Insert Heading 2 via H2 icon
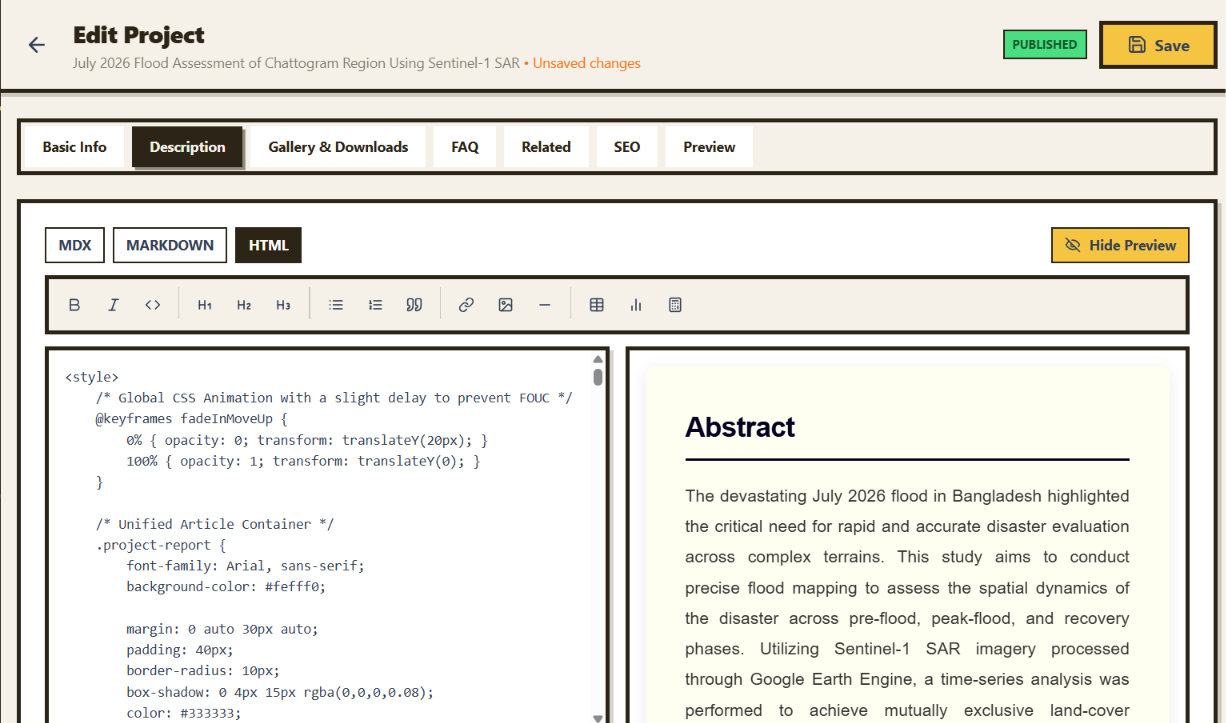 pos(244,305)
